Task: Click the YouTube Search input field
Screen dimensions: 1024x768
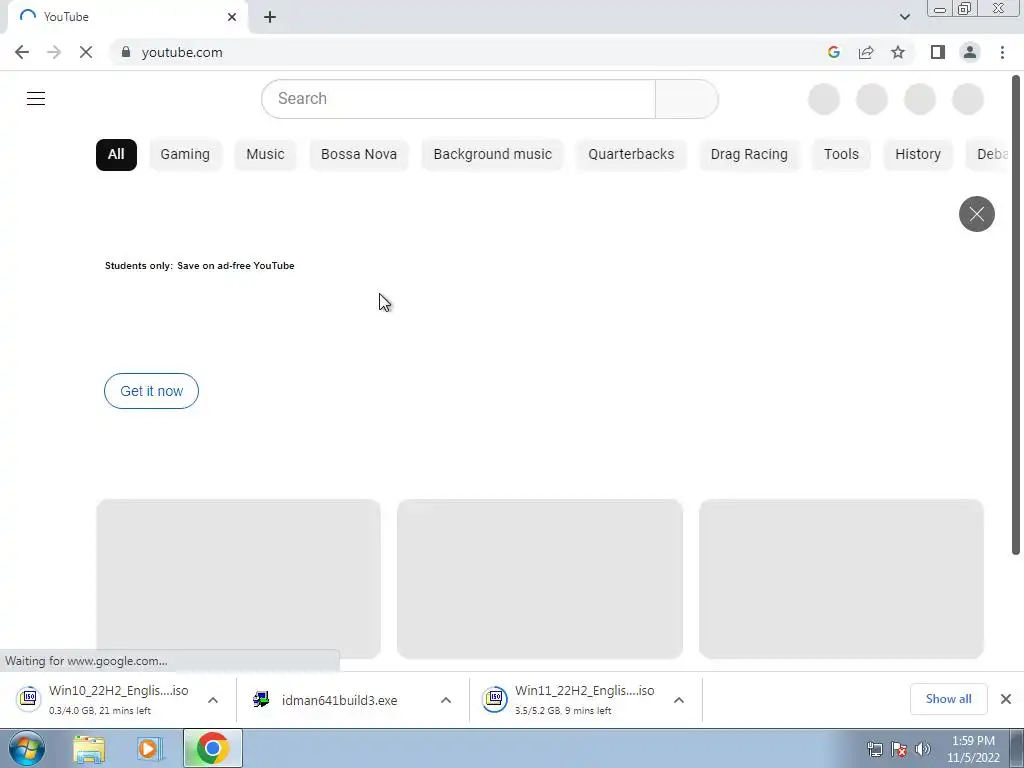Action: pos(458,99)
